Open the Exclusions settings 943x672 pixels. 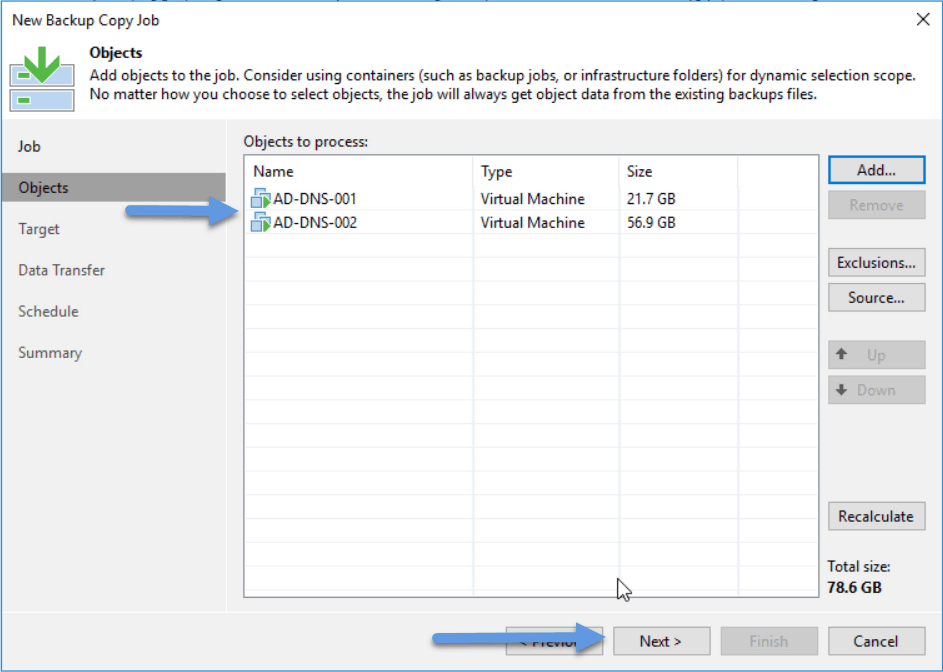pos(876,263)
